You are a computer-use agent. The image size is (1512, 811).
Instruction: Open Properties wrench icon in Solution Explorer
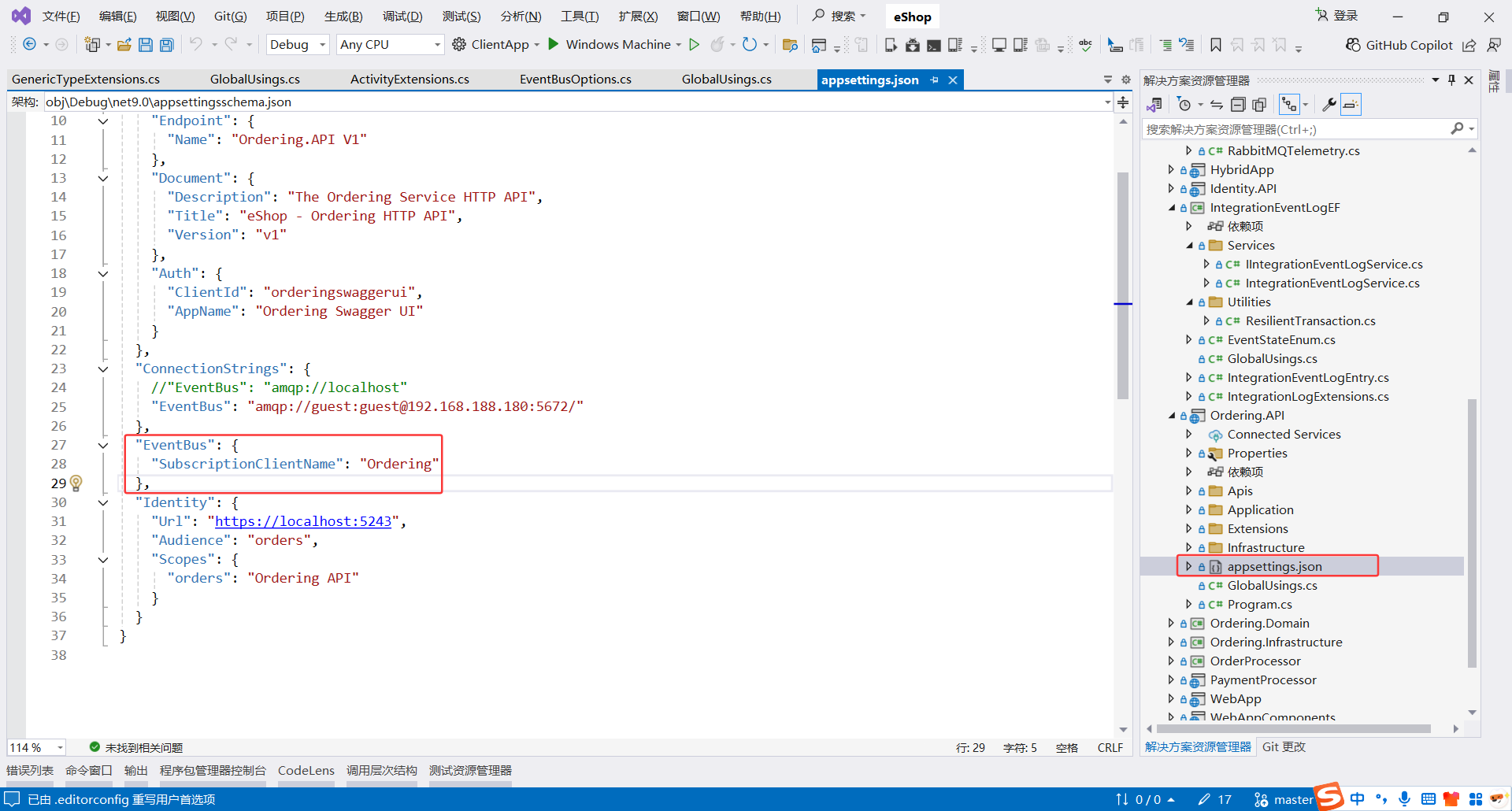point(1329,105)
